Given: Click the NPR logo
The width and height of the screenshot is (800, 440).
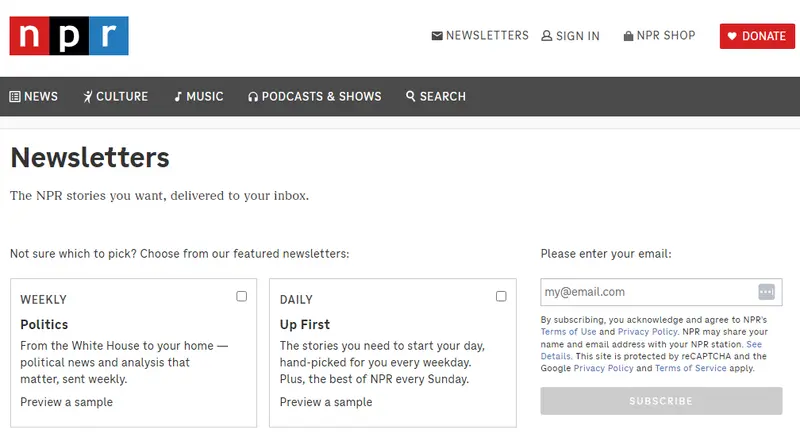Looking at the screenshot, I should tap(69, 36).
